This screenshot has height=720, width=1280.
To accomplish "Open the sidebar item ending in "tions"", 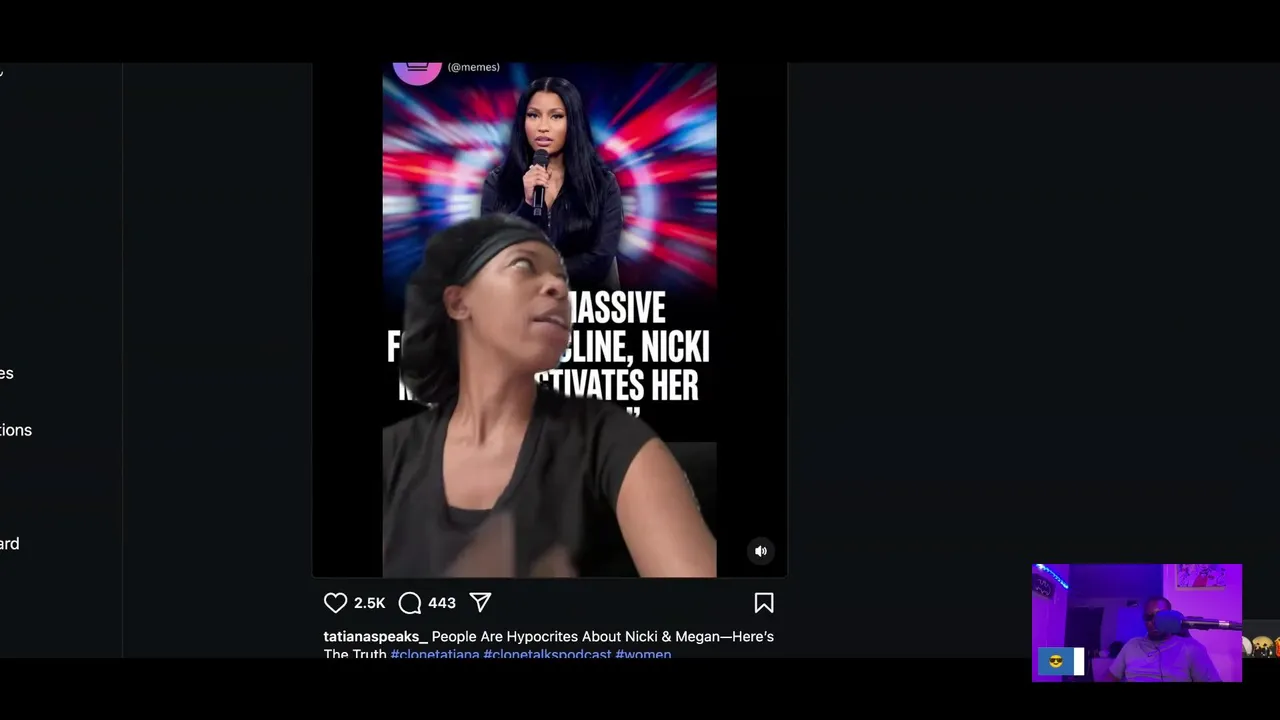I will (16, 430).
